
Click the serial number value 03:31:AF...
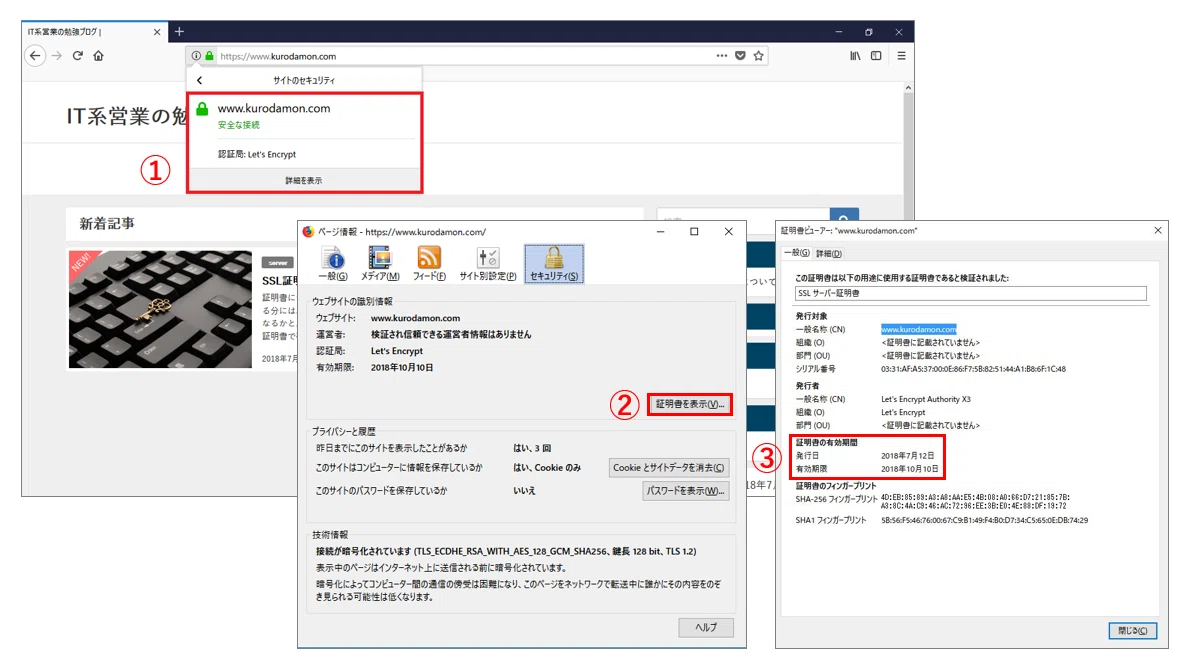point(973,369)
